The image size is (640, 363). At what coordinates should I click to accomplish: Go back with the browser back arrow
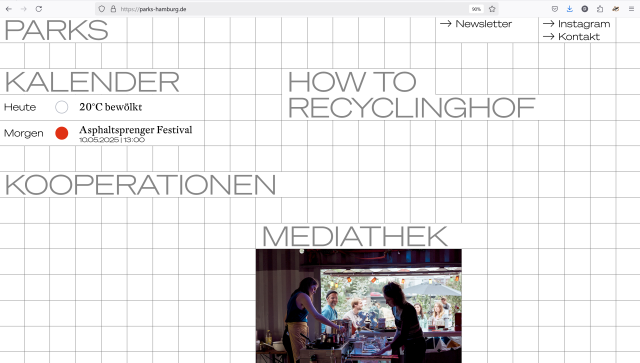[9, 9]
